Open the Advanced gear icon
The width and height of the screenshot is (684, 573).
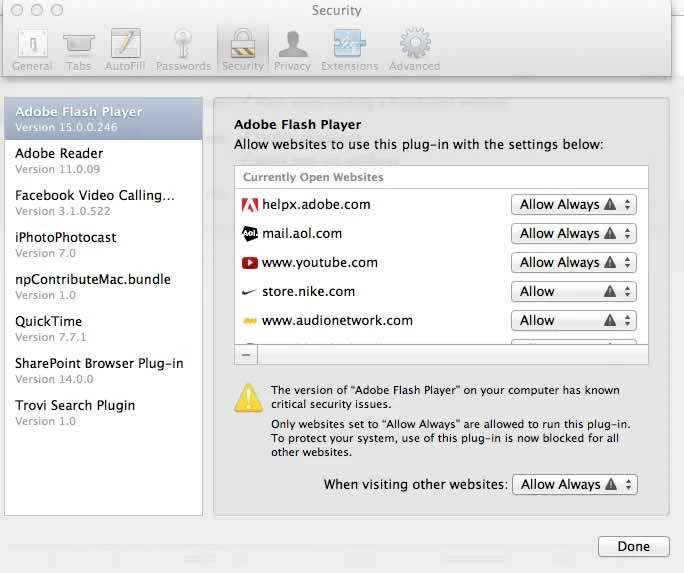click(415, 43)
